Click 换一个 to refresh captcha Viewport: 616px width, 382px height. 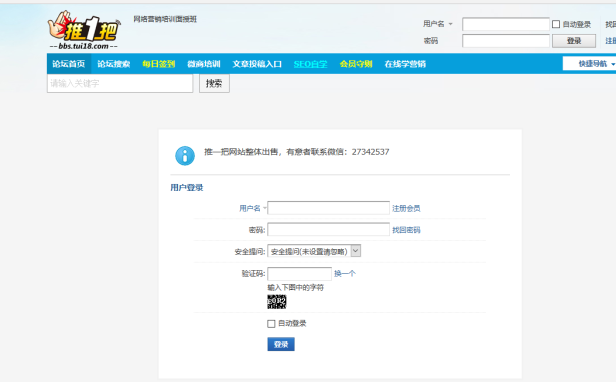pyautogui.click(x=345, y=274)
